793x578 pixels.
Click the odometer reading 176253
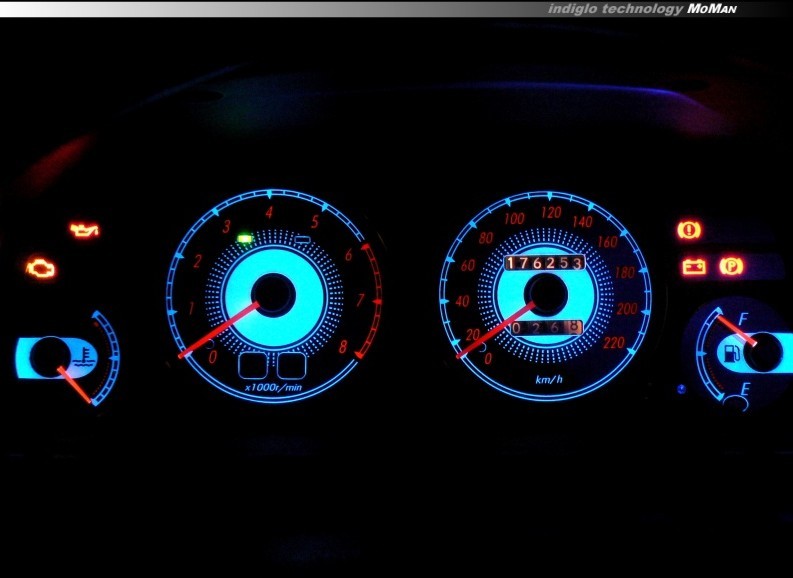click(x=544, y=263)
